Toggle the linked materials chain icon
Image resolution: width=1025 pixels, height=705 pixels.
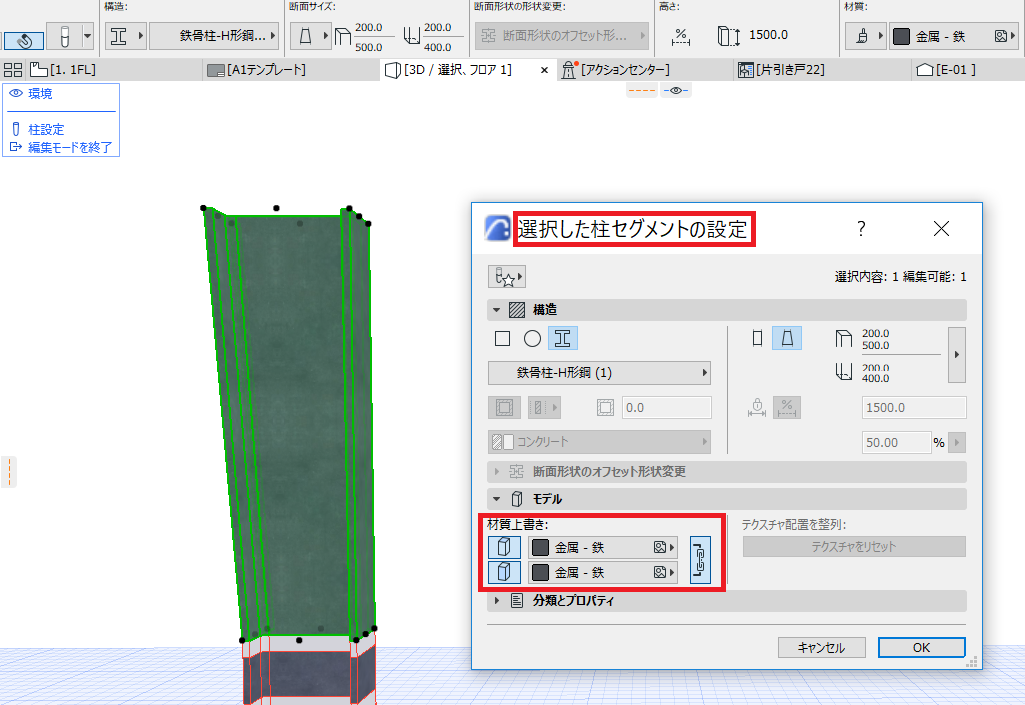tap(700, 560)
